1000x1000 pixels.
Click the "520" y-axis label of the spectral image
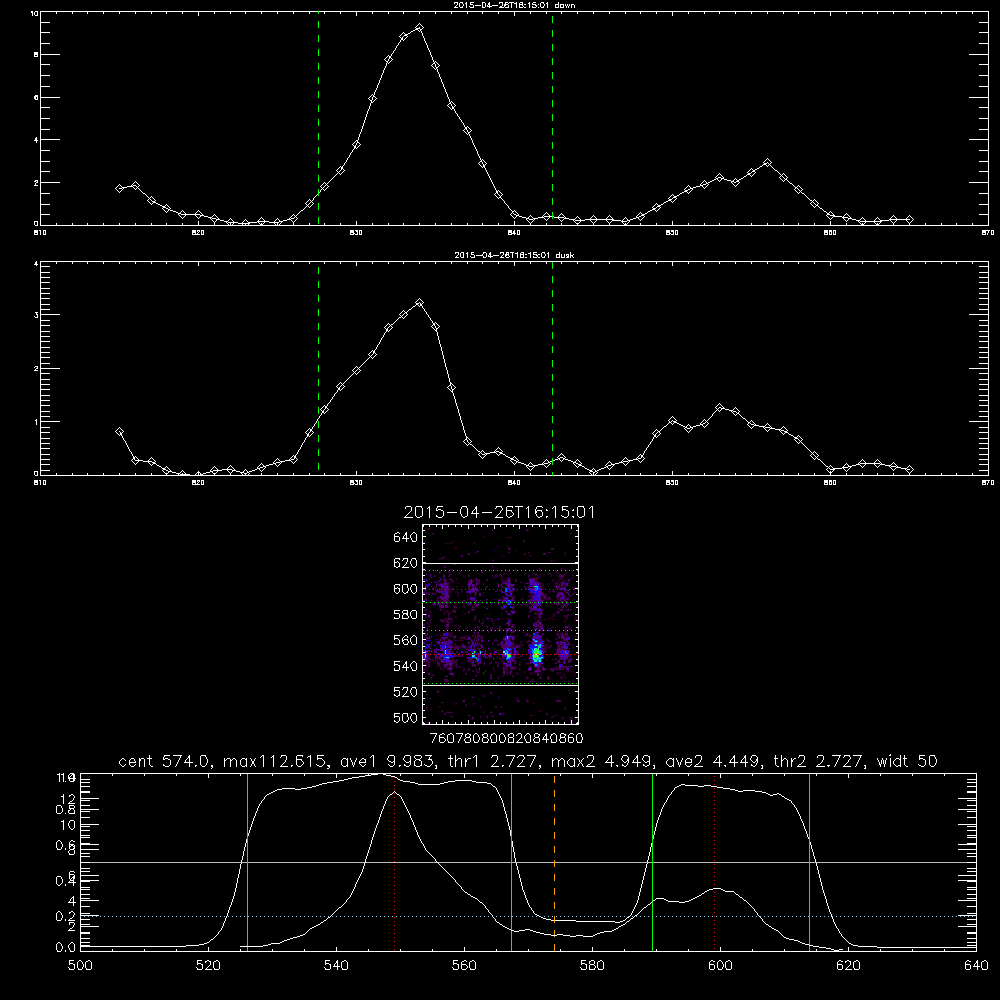pyautogui.click(x=406, y=692)
